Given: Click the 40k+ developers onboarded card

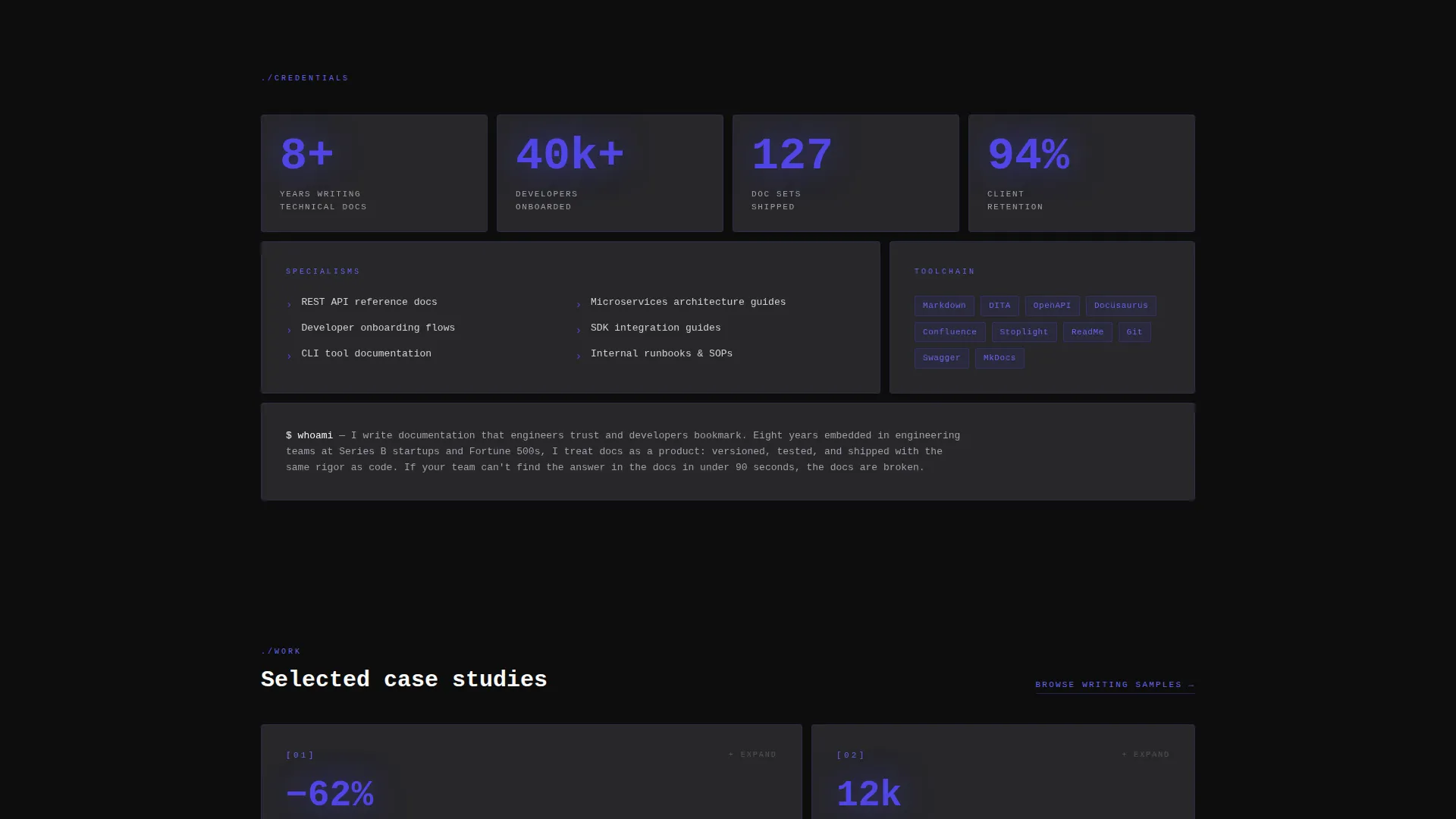Looking at the screenshot, I should 610,174.
